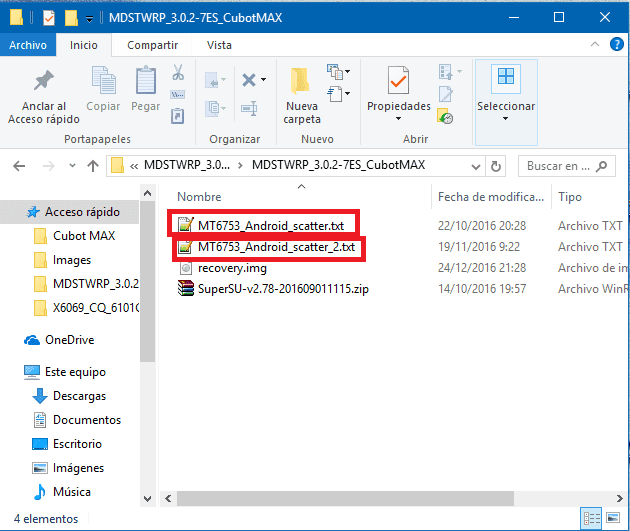Click the Pegar clipboard icon

[145, 80]
